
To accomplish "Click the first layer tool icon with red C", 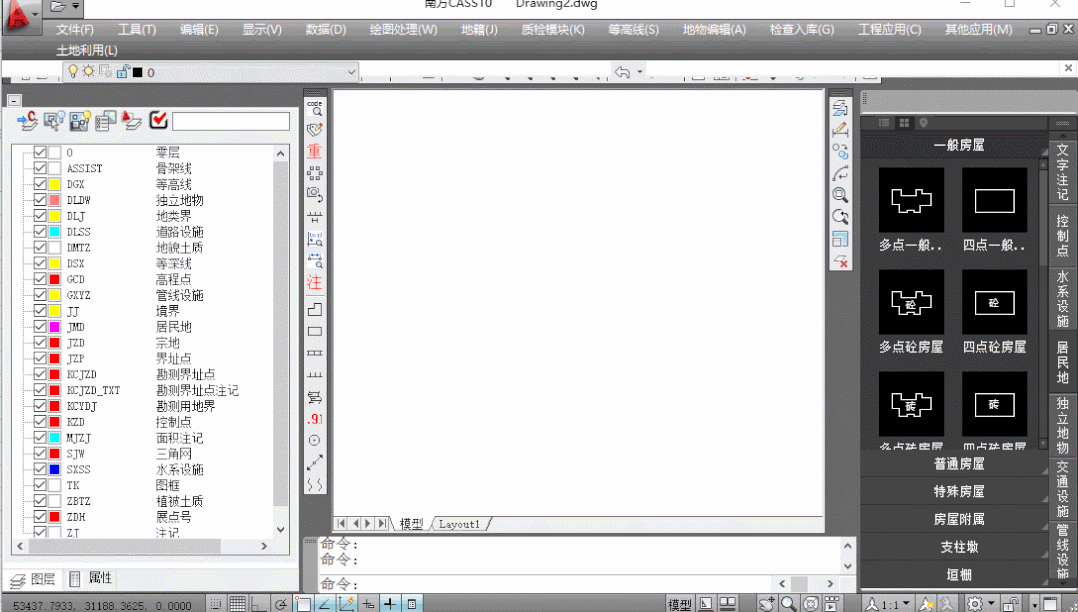I will 28,120.
